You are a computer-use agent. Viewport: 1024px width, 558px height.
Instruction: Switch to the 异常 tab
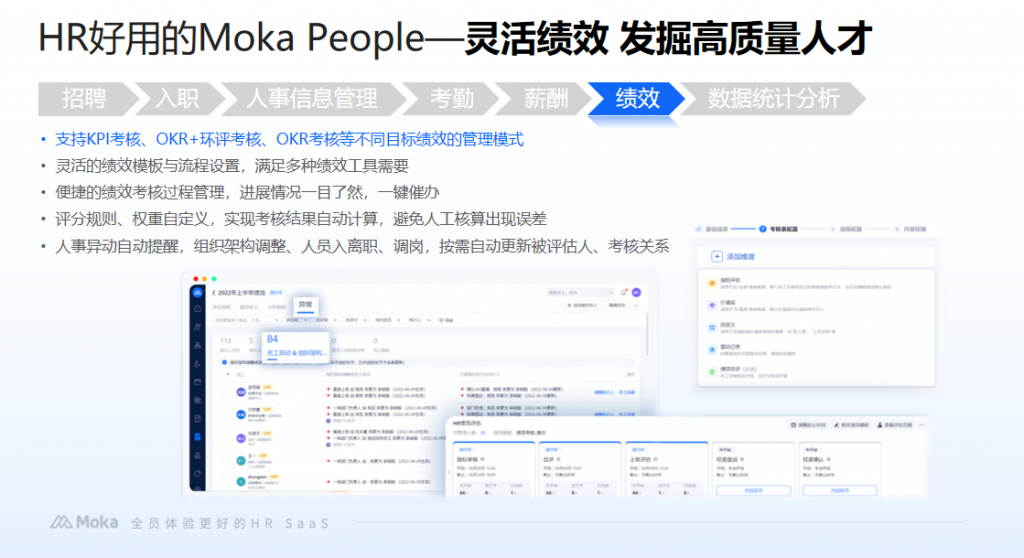(305, 304)
